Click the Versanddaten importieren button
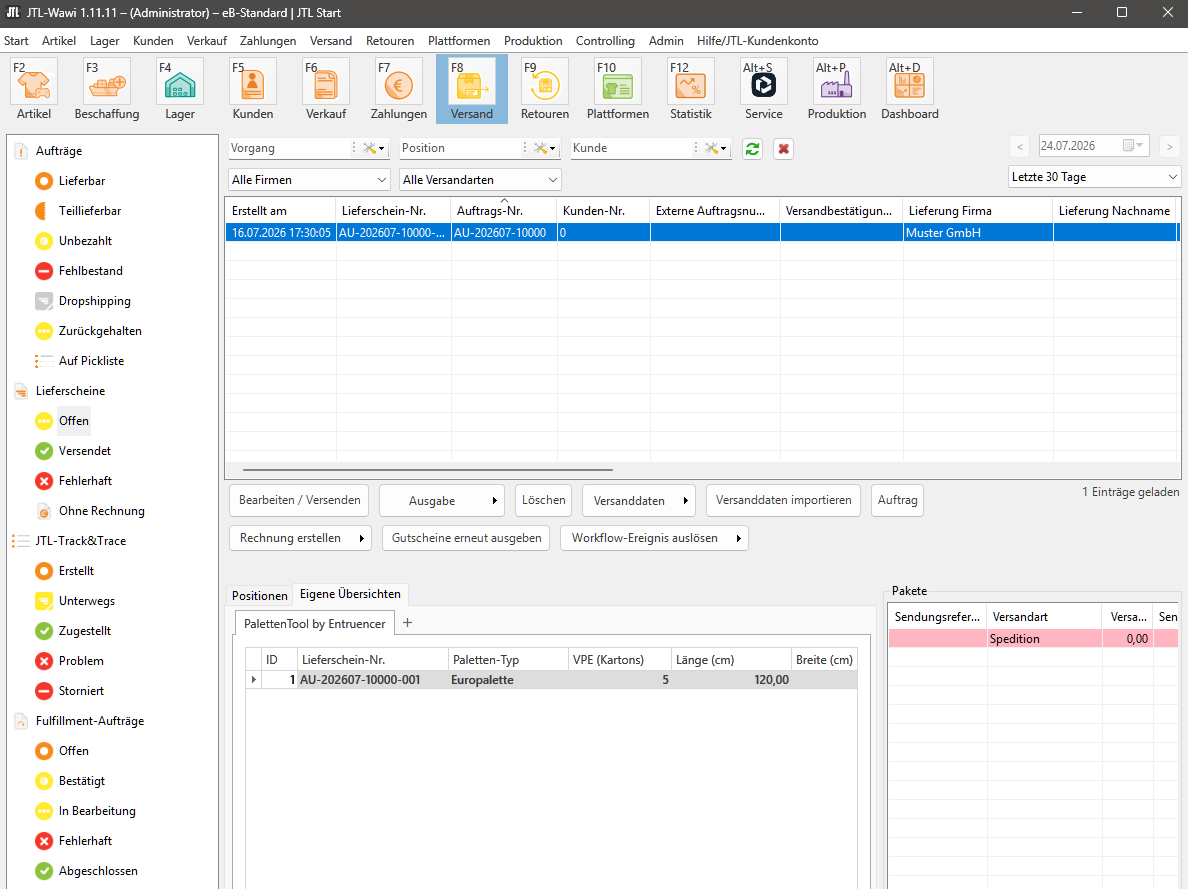 coord(783,500)
